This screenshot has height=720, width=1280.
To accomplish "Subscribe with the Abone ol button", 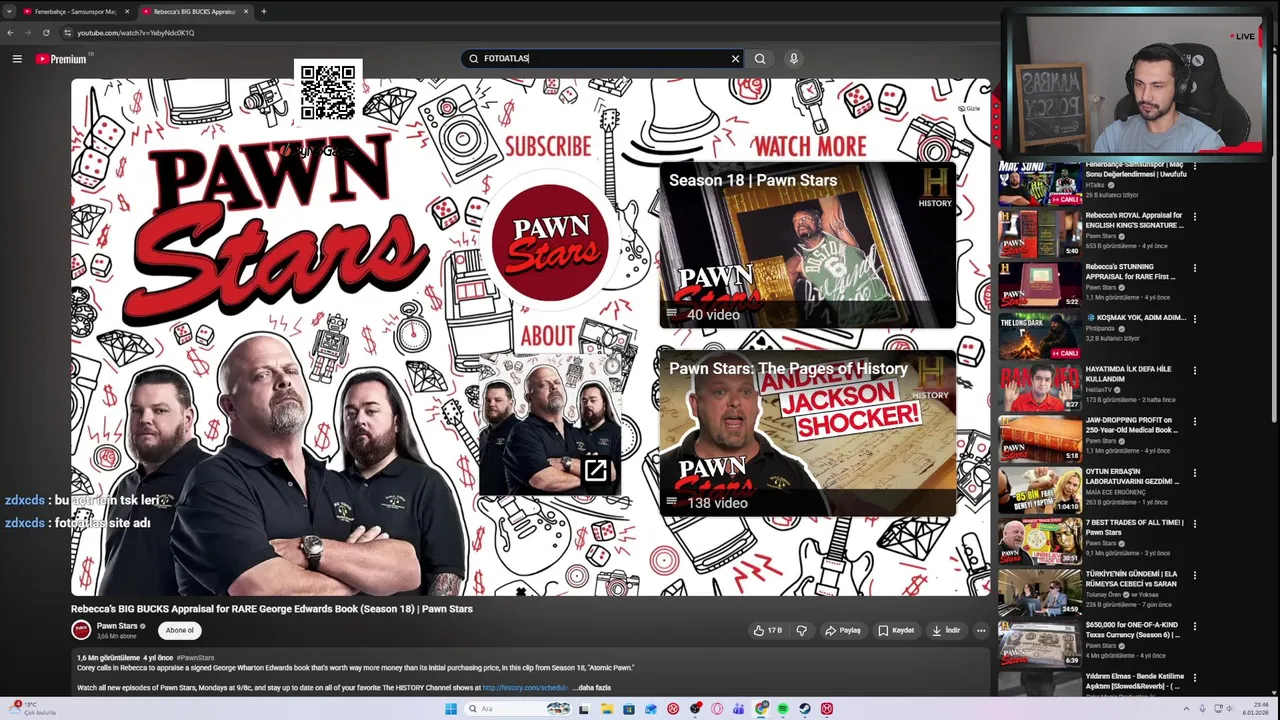I will (x=180, y=630).
